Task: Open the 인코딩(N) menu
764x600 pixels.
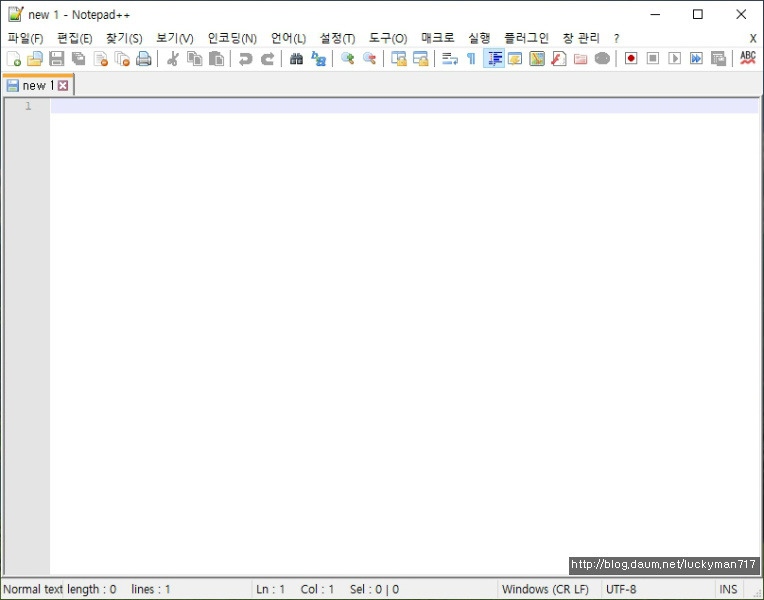Action: point(232,38)
